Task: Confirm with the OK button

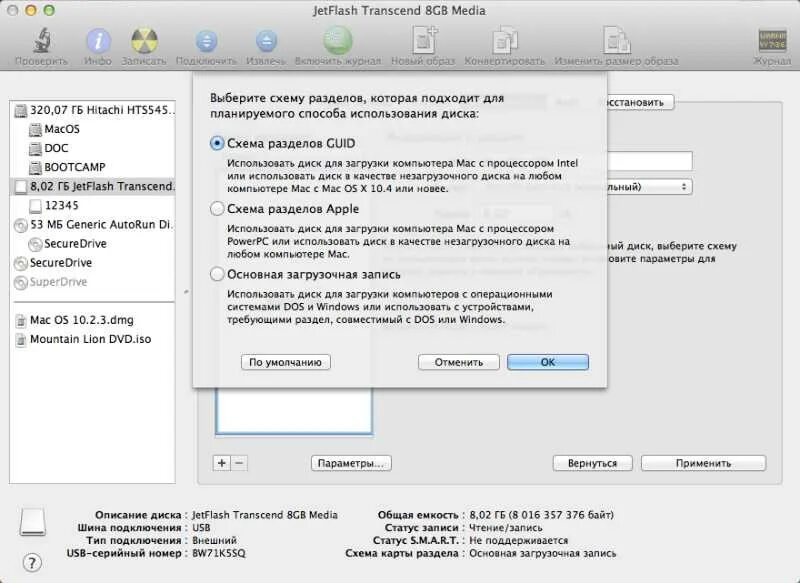Action: 547,362
